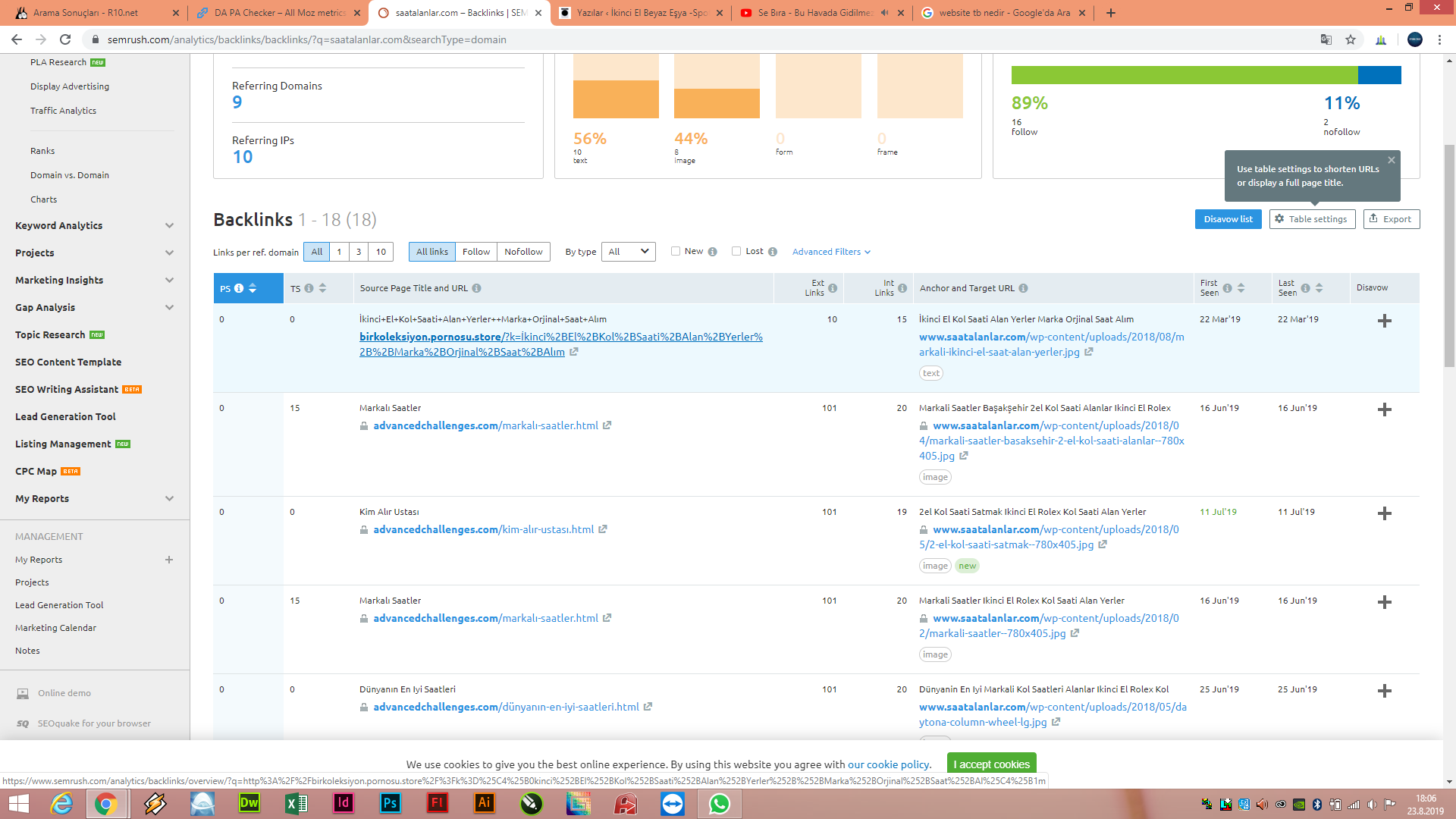
Task: Switch to the R10.net search results tab
Action: point(95,13)
